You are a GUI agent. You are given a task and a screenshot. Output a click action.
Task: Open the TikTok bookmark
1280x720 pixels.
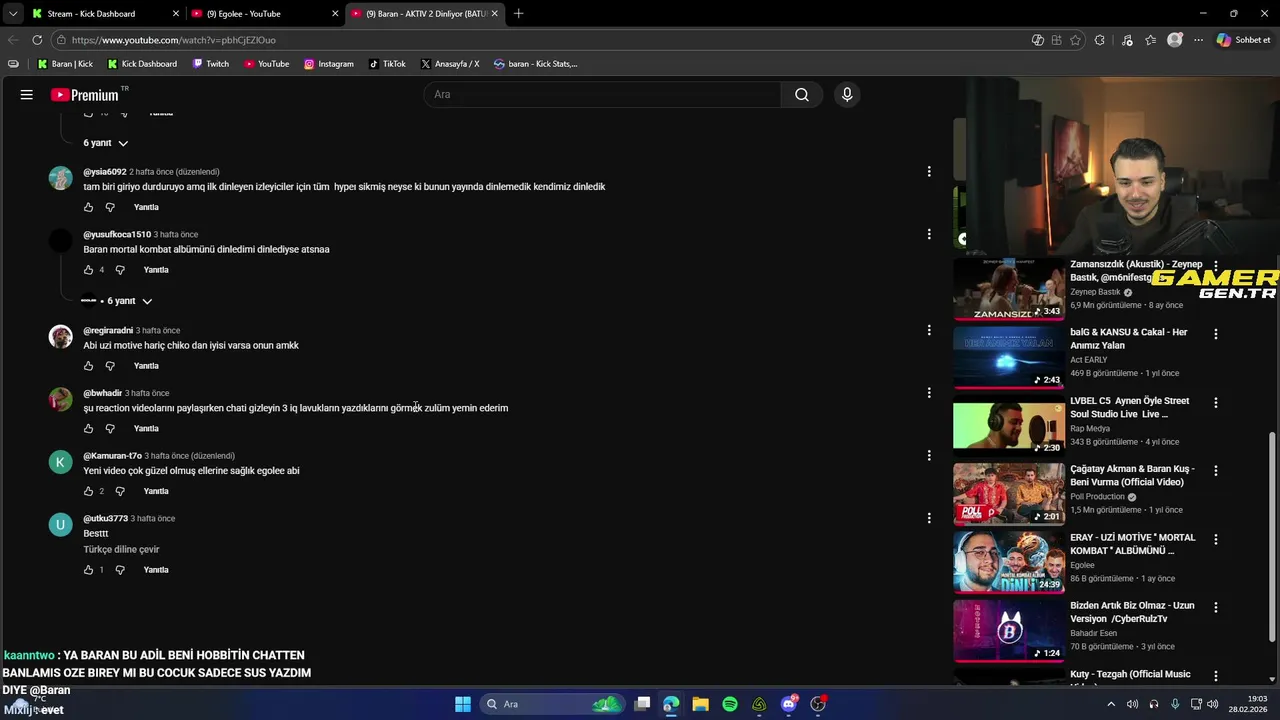click(x=387, y=64)
